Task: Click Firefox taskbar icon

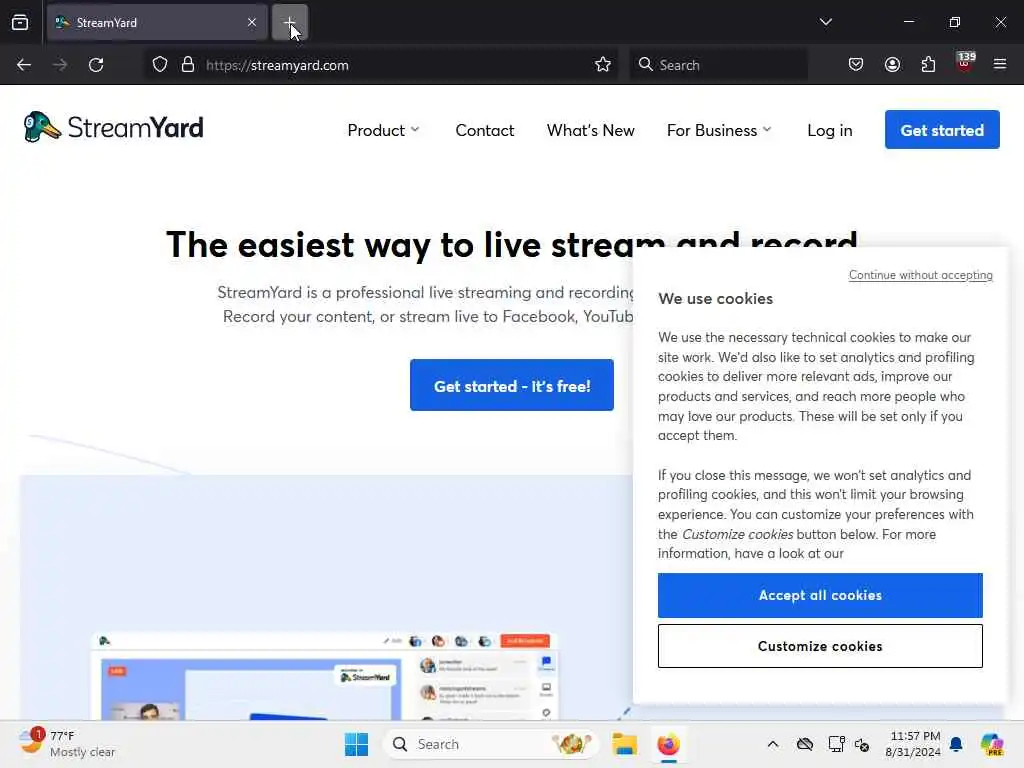Action: [x=668, y=744]
